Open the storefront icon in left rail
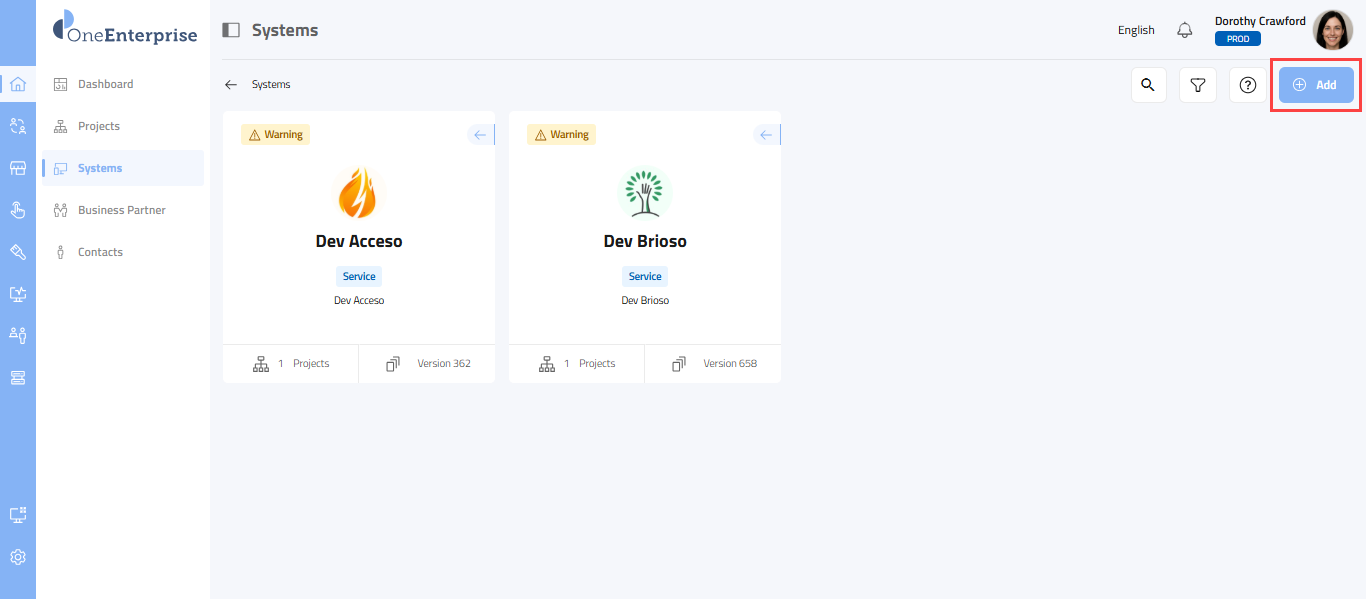This screenshot has width=1366, height=599. click(17, 168)
